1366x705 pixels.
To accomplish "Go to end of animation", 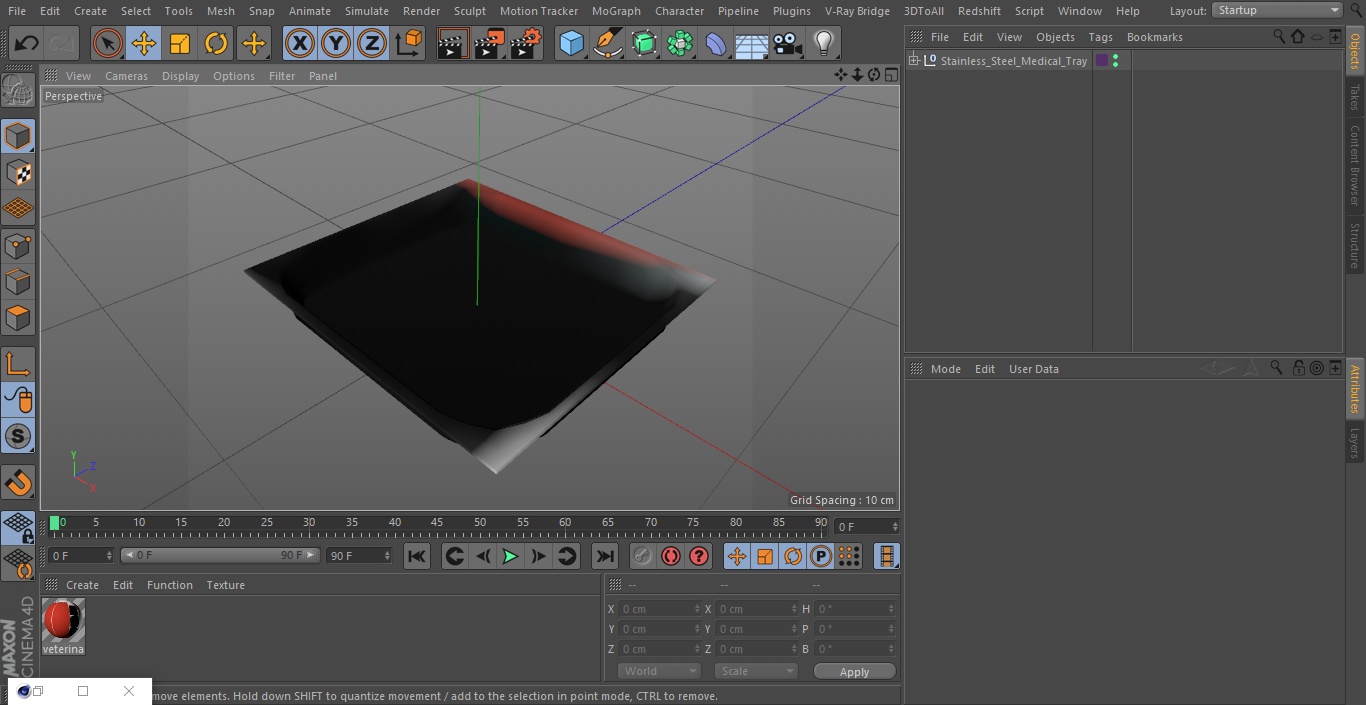I will tap(605, 556).
